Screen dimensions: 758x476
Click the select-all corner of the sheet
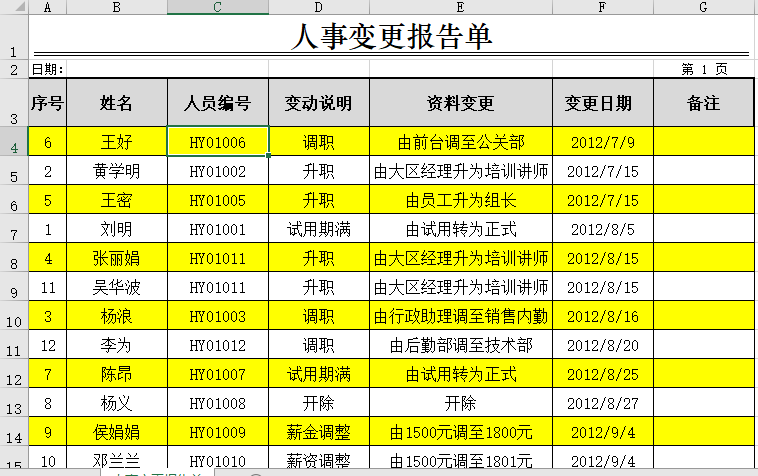coord(14,7)
